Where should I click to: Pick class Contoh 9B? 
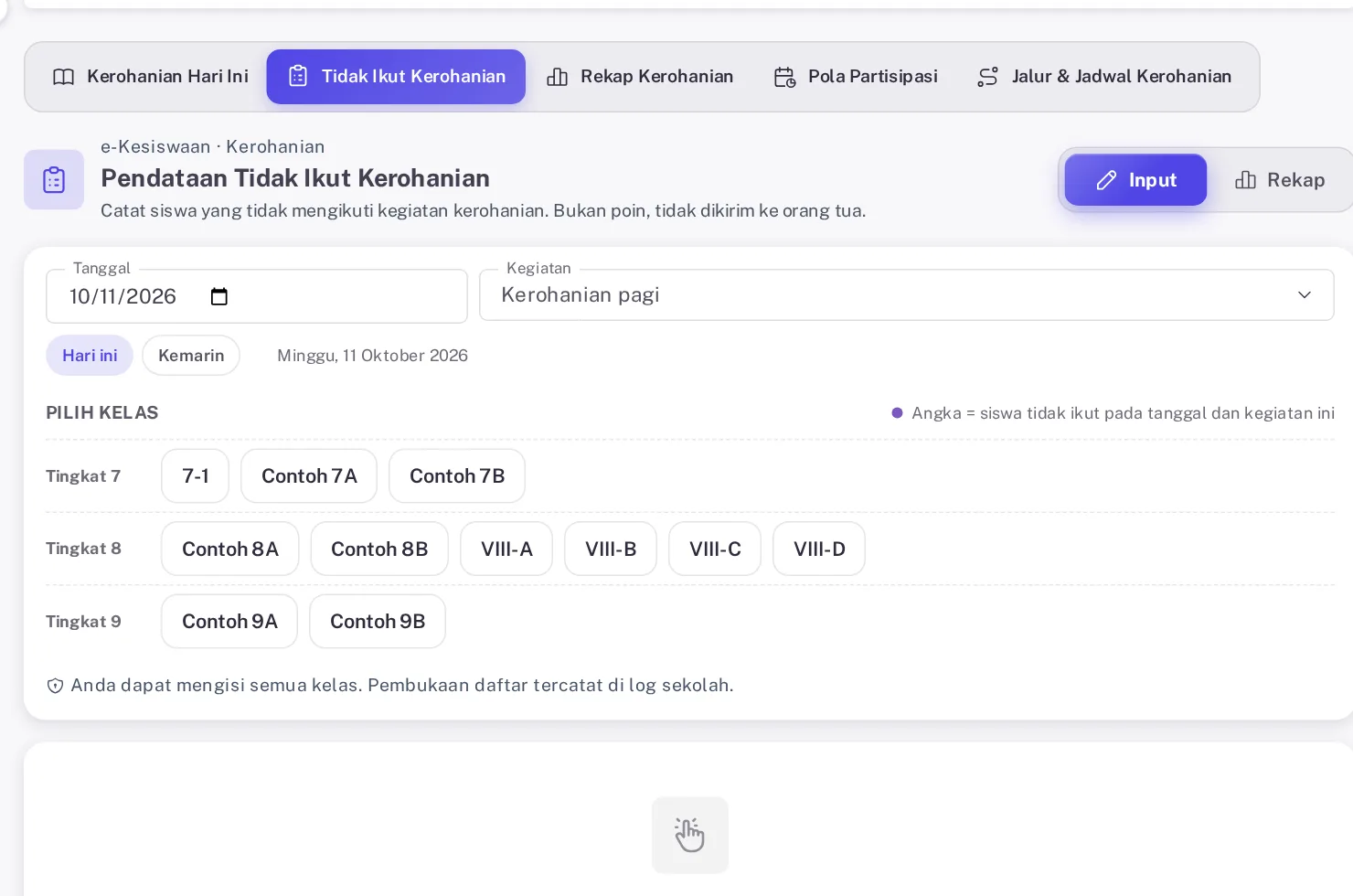click(x=378, y=622)
